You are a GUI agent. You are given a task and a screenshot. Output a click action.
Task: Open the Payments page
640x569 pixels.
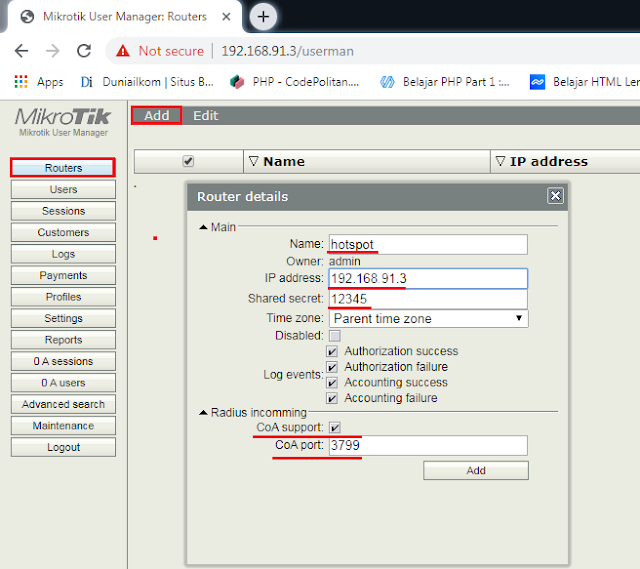63,276
